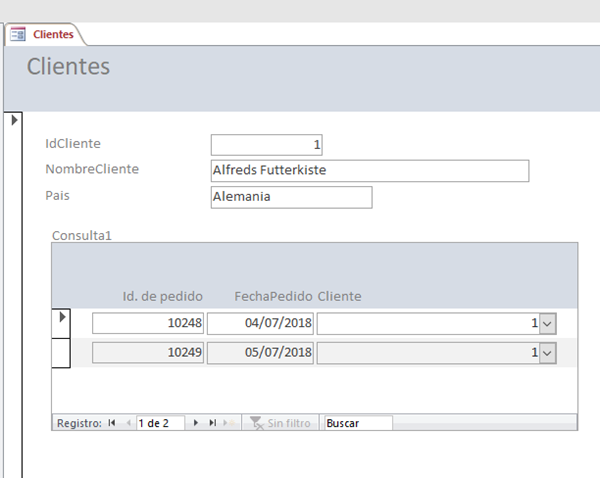This screenshot has width=600, height=478.
Task: Click the Pais field containing Alemania
Action: point(290,197)
